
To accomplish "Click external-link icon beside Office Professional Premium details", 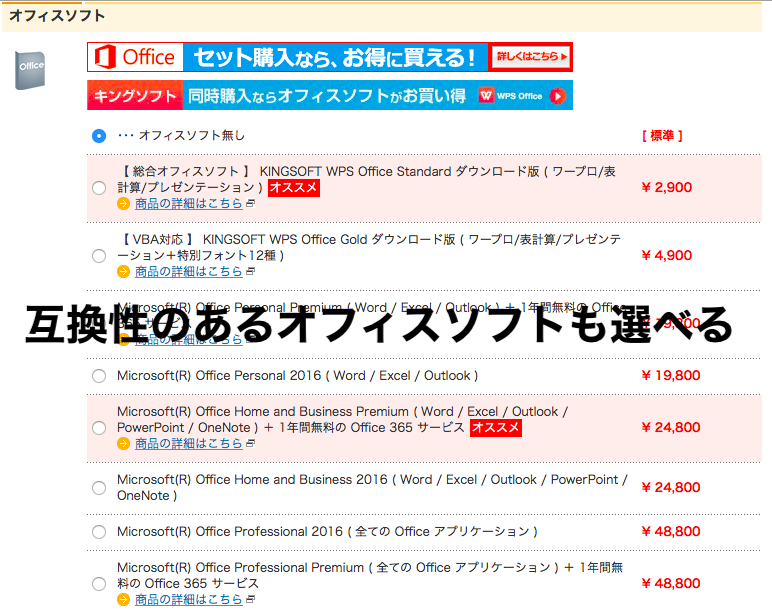I will click(251, 600).
